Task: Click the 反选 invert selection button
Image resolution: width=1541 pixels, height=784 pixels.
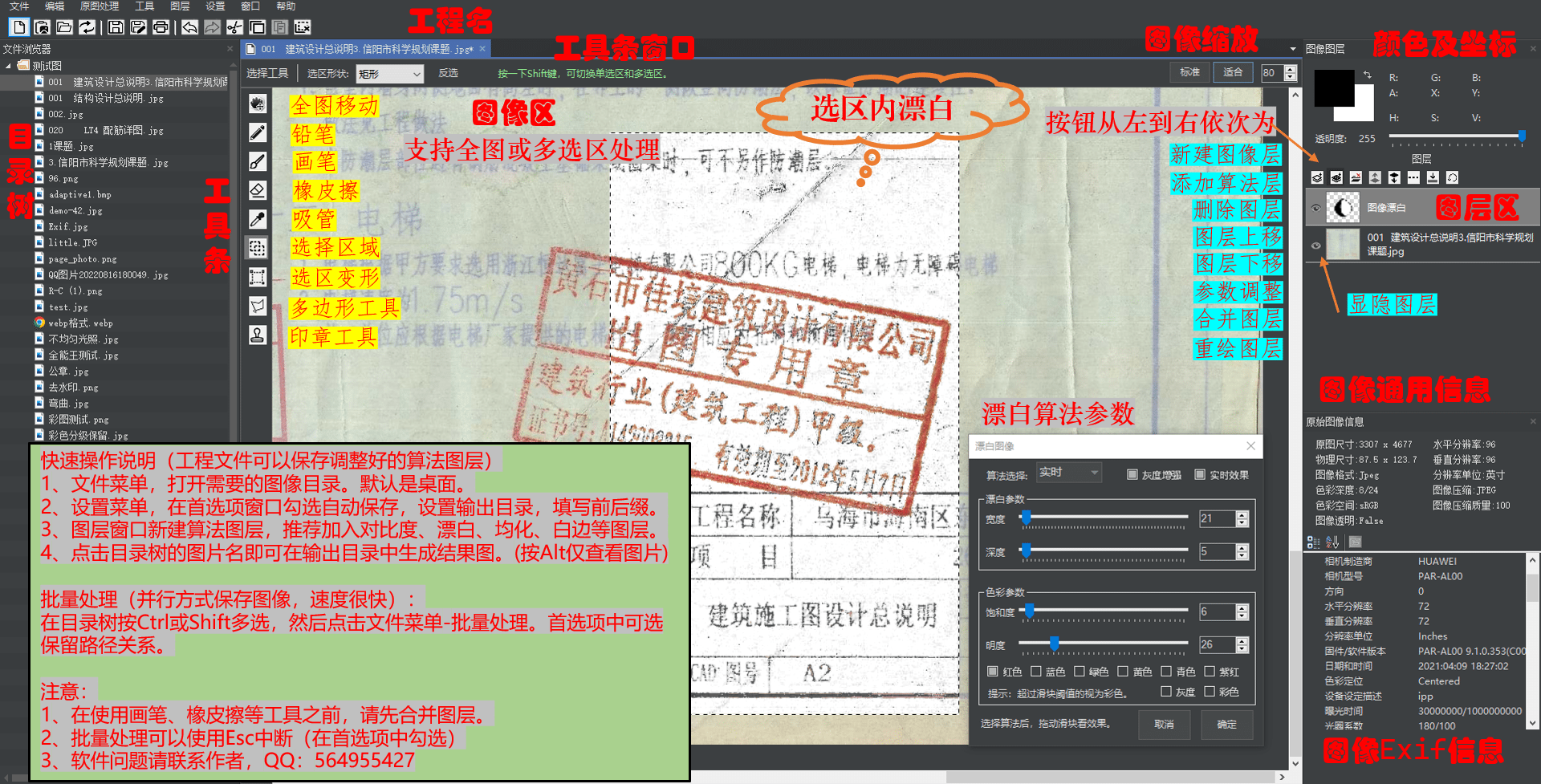Action: (448, 73)
